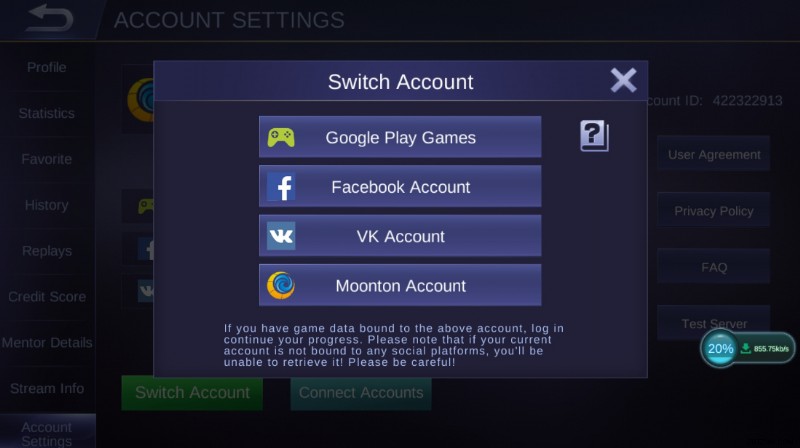Open the Profile tab
Image resolution: width=800 pixels, height=448 pixels.
47,67
